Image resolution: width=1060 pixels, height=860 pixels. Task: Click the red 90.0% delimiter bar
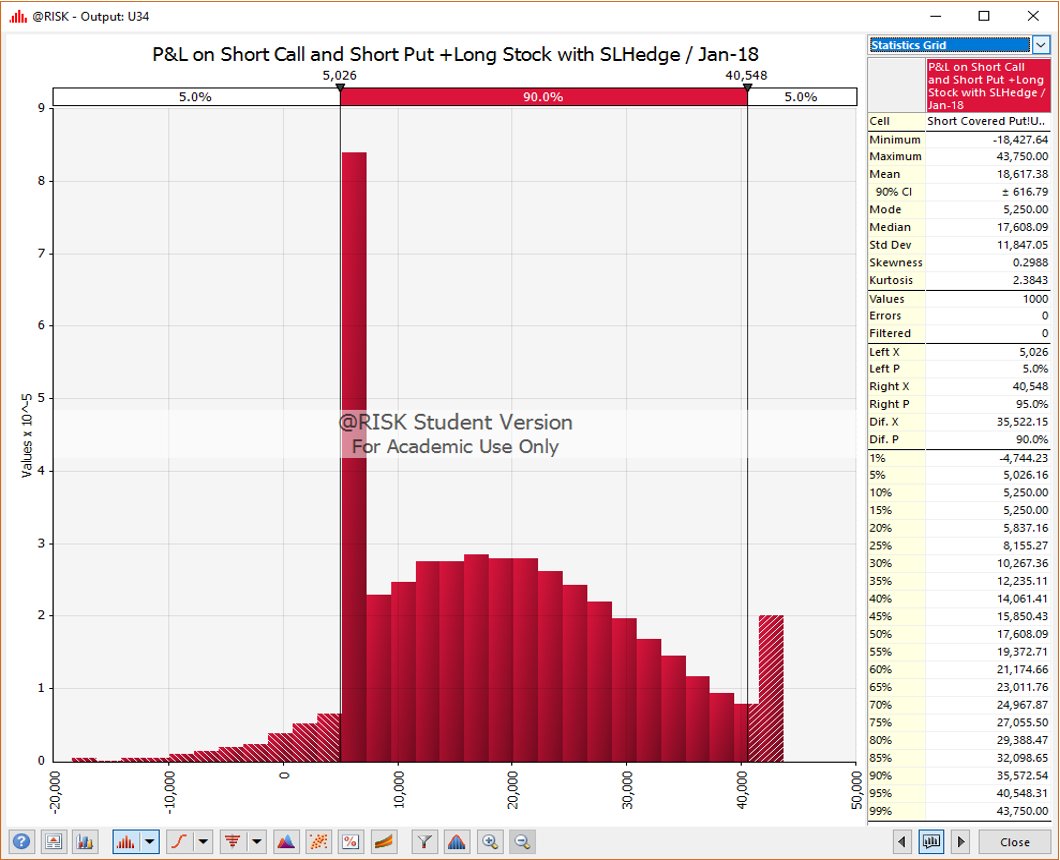pyautogui.click(x=544, y=97)
